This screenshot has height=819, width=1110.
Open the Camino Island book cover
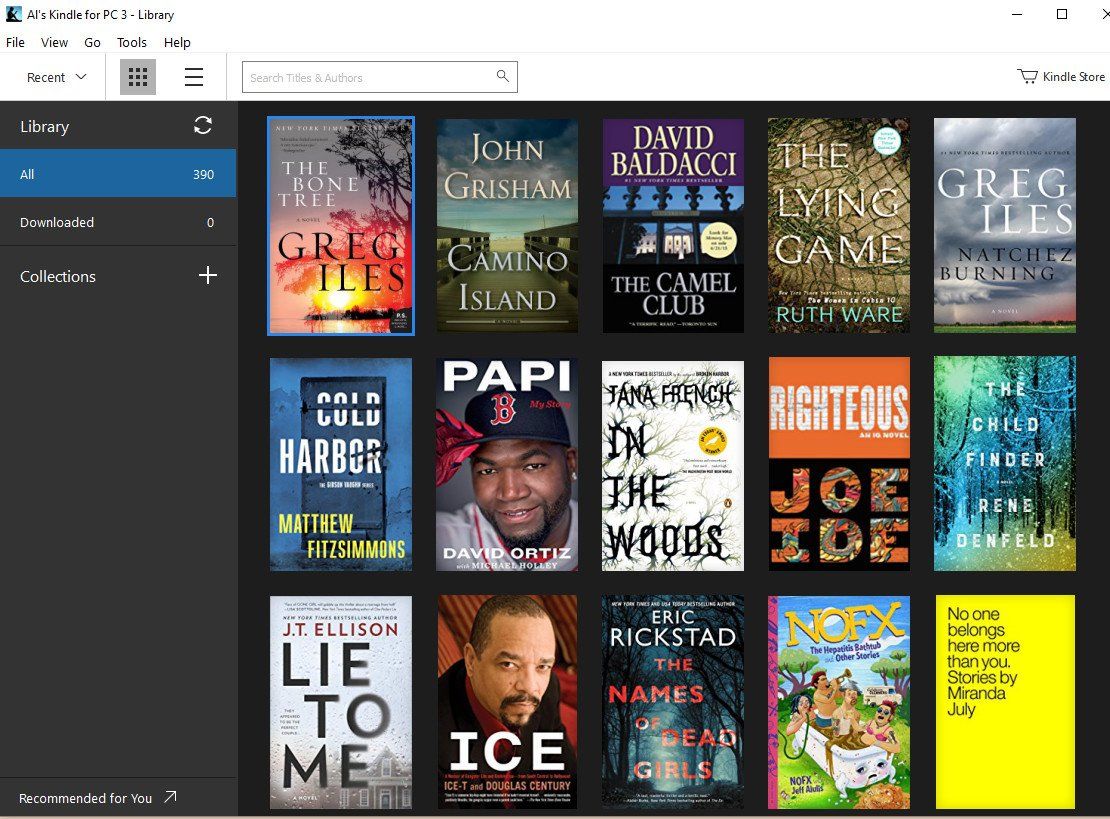506,225
